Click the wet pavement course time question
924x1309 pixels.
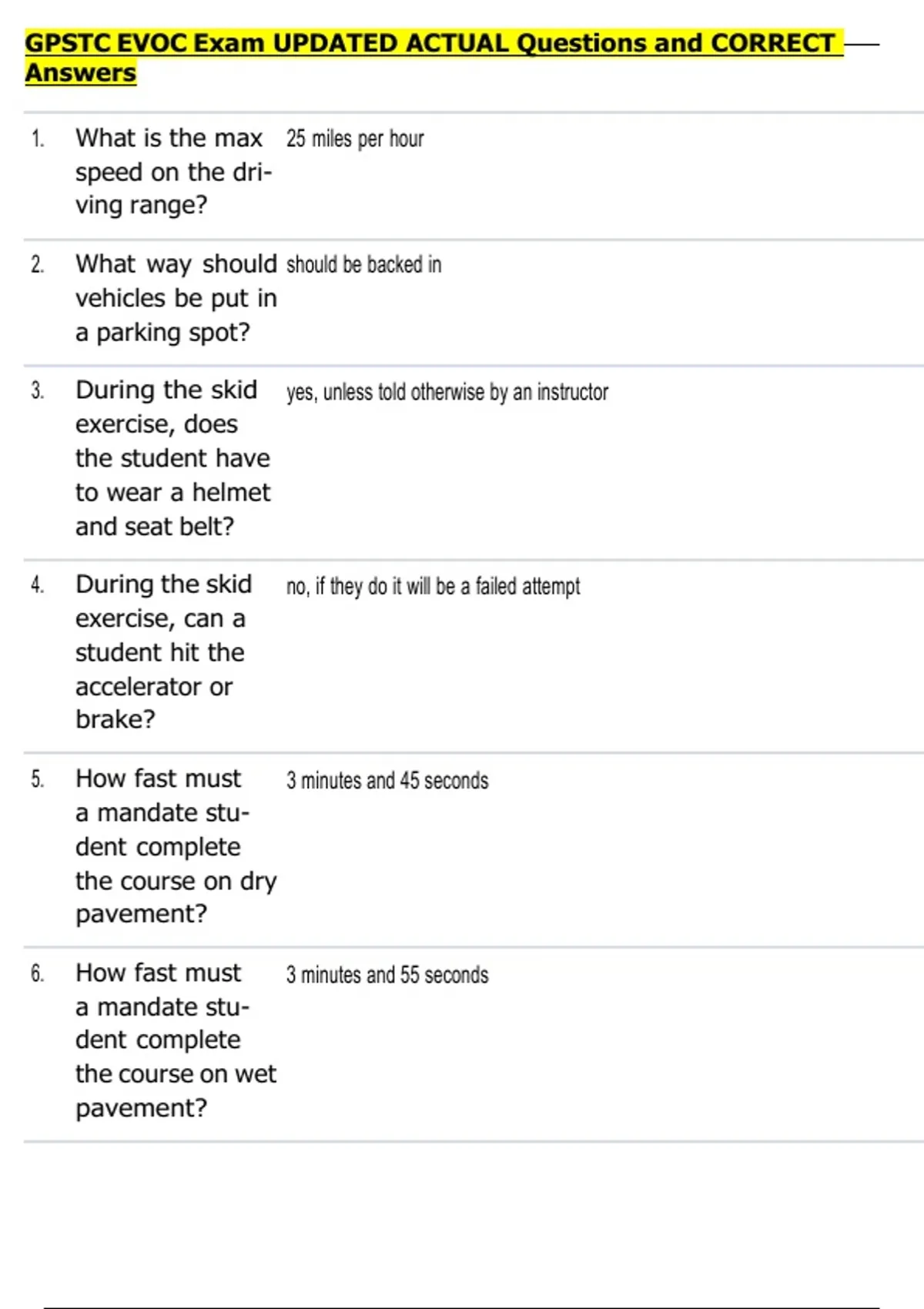pyautogui.click(x=175, y=1039)
